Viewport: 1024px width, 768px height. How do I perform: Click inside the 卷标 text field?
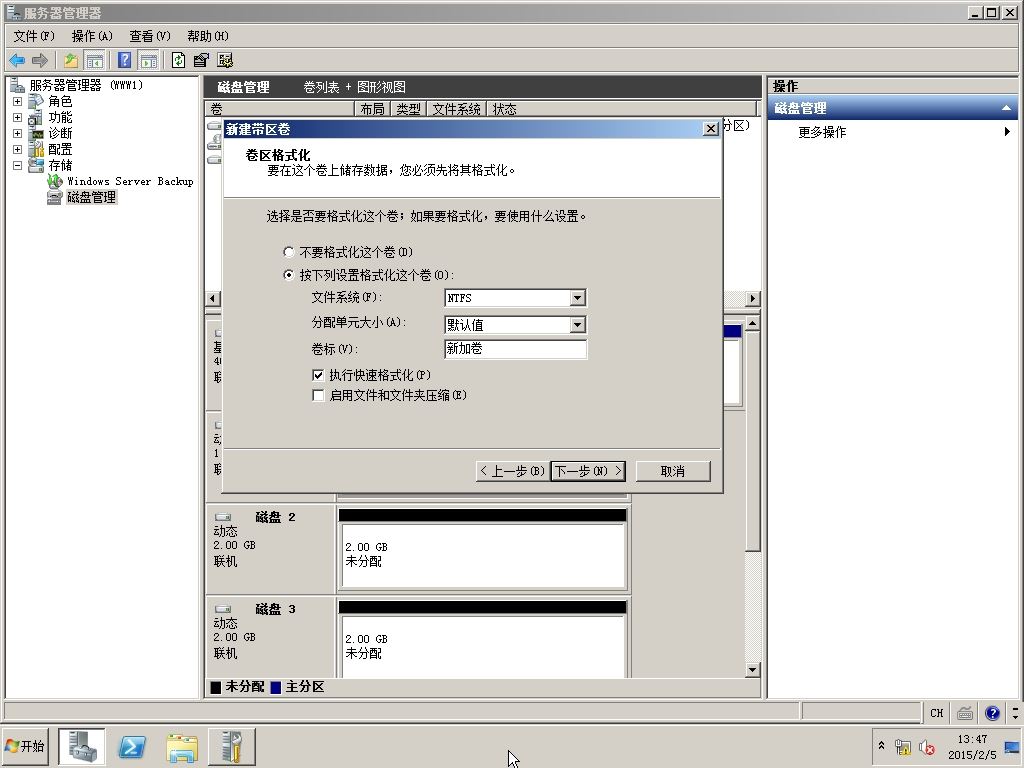pyautogui.click(x=515, y=349)
